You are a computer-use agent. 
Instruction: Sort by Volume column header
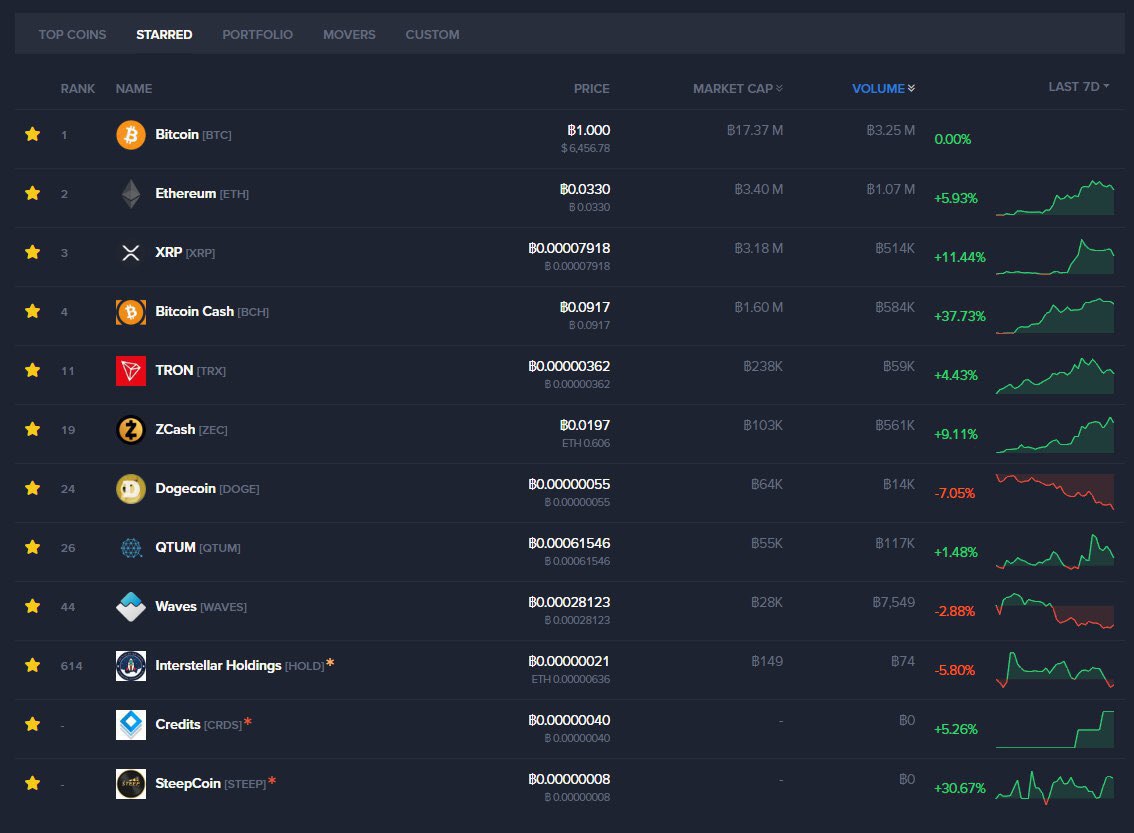[883, 88]
